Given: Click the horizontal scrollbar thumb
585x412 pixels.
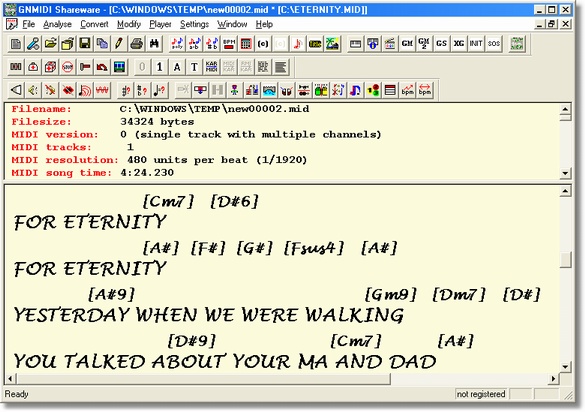Looking at the screenshot, I should click(203, 379).
